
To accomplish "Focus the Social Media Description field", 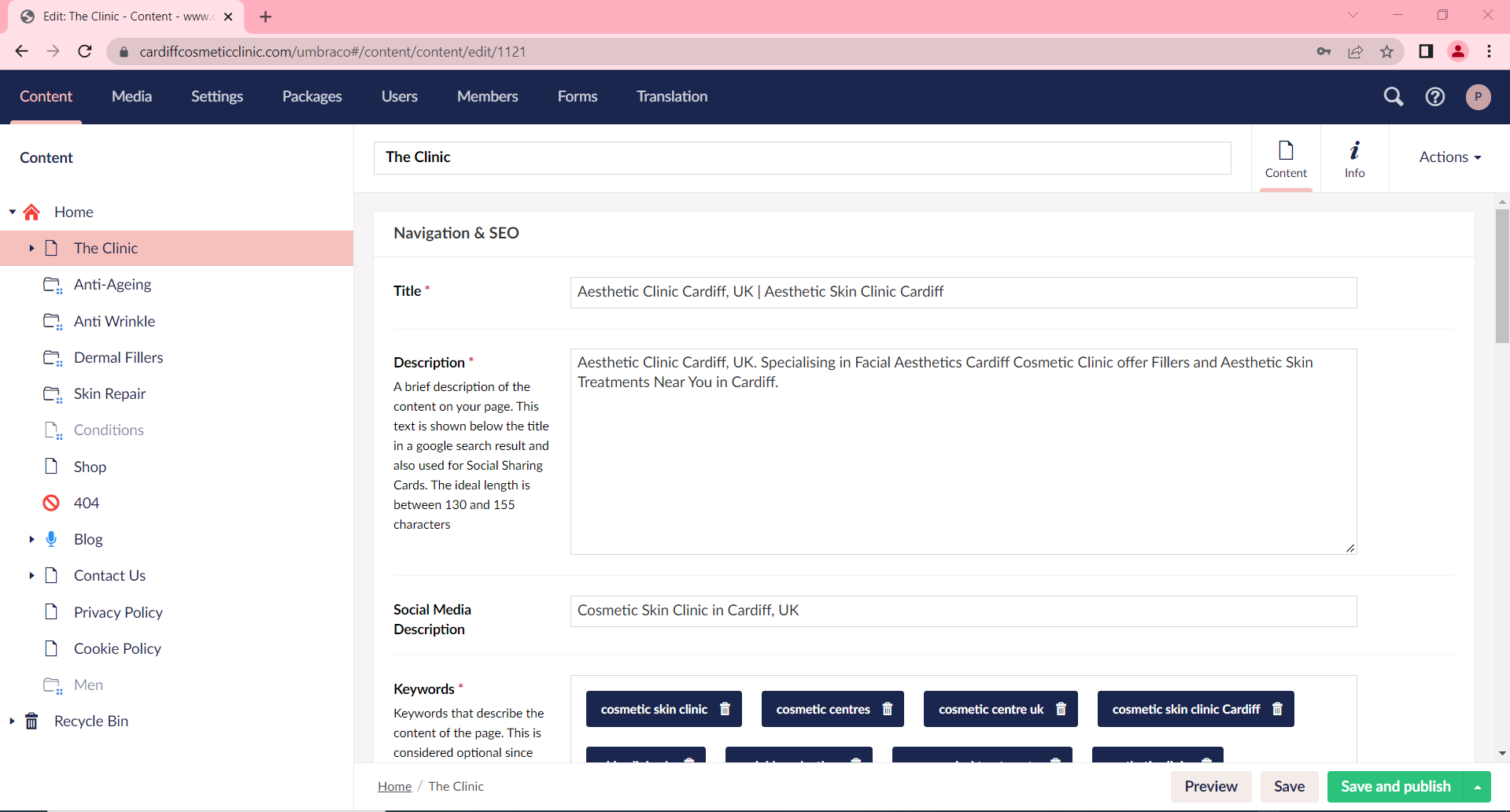I will pos(963,611).
